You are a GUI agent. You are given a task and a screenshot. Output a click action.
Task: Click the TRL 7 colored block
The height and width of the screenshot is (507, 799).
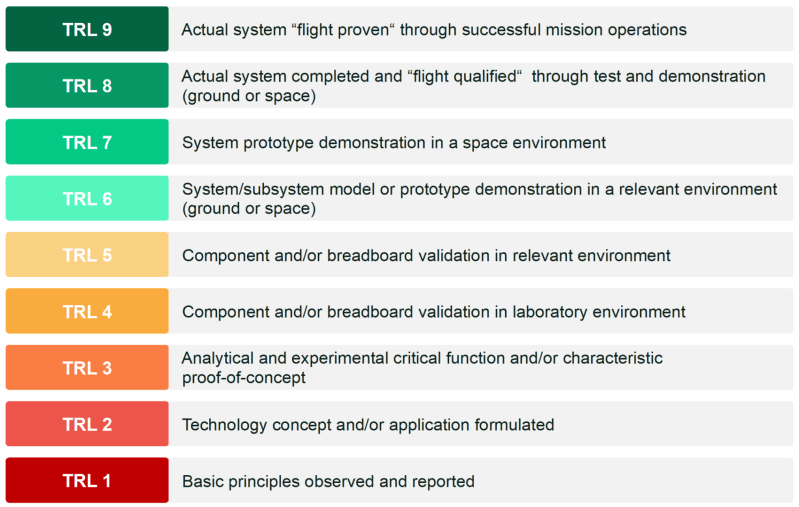pos(87,142)
